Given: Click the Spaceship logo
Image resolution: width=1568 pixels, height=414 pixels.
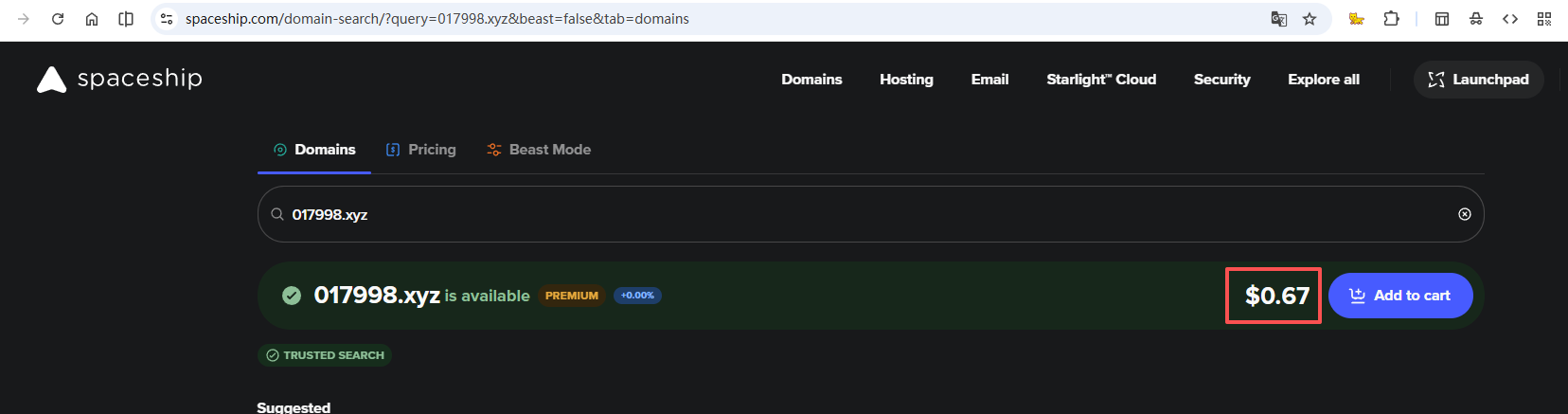Looking at the screenshot, I should [119, 79].
